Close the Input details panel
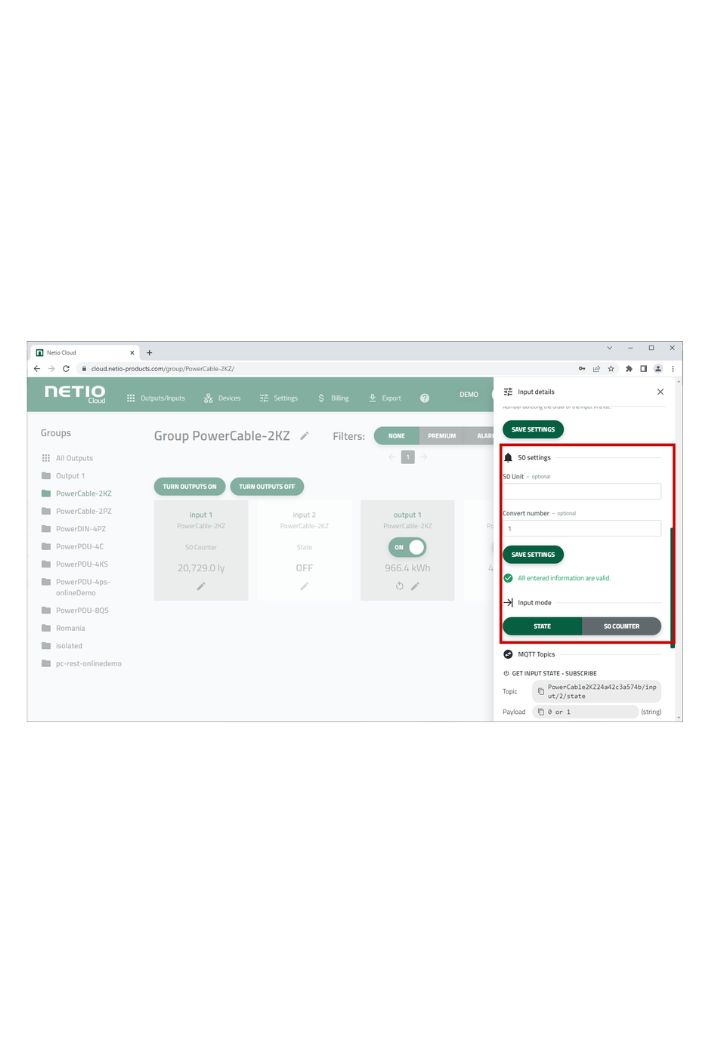This screenshot has width=709, height=1063. click(x=660, y=392)
